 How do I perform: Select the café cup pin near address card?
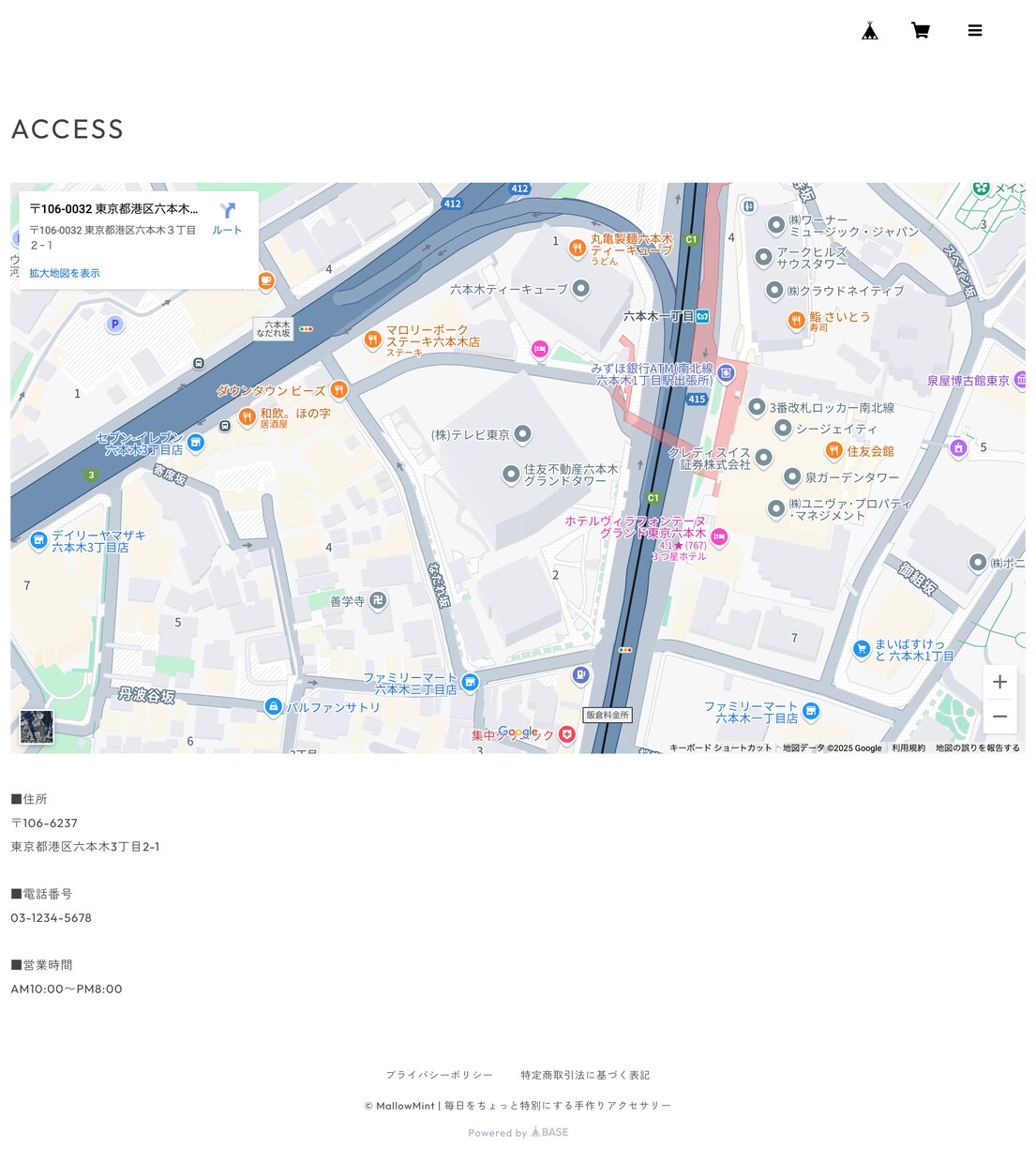[x=266, y=280]
